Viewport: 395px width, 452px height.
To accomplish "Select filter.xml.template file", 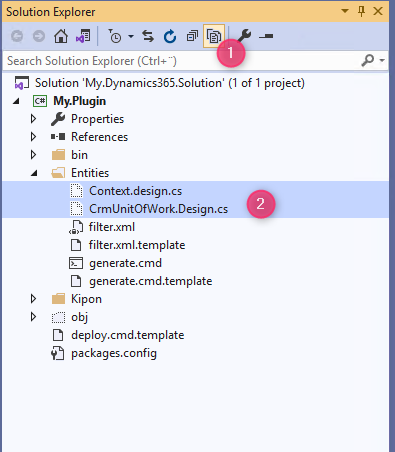I will (x=137, y=245).
